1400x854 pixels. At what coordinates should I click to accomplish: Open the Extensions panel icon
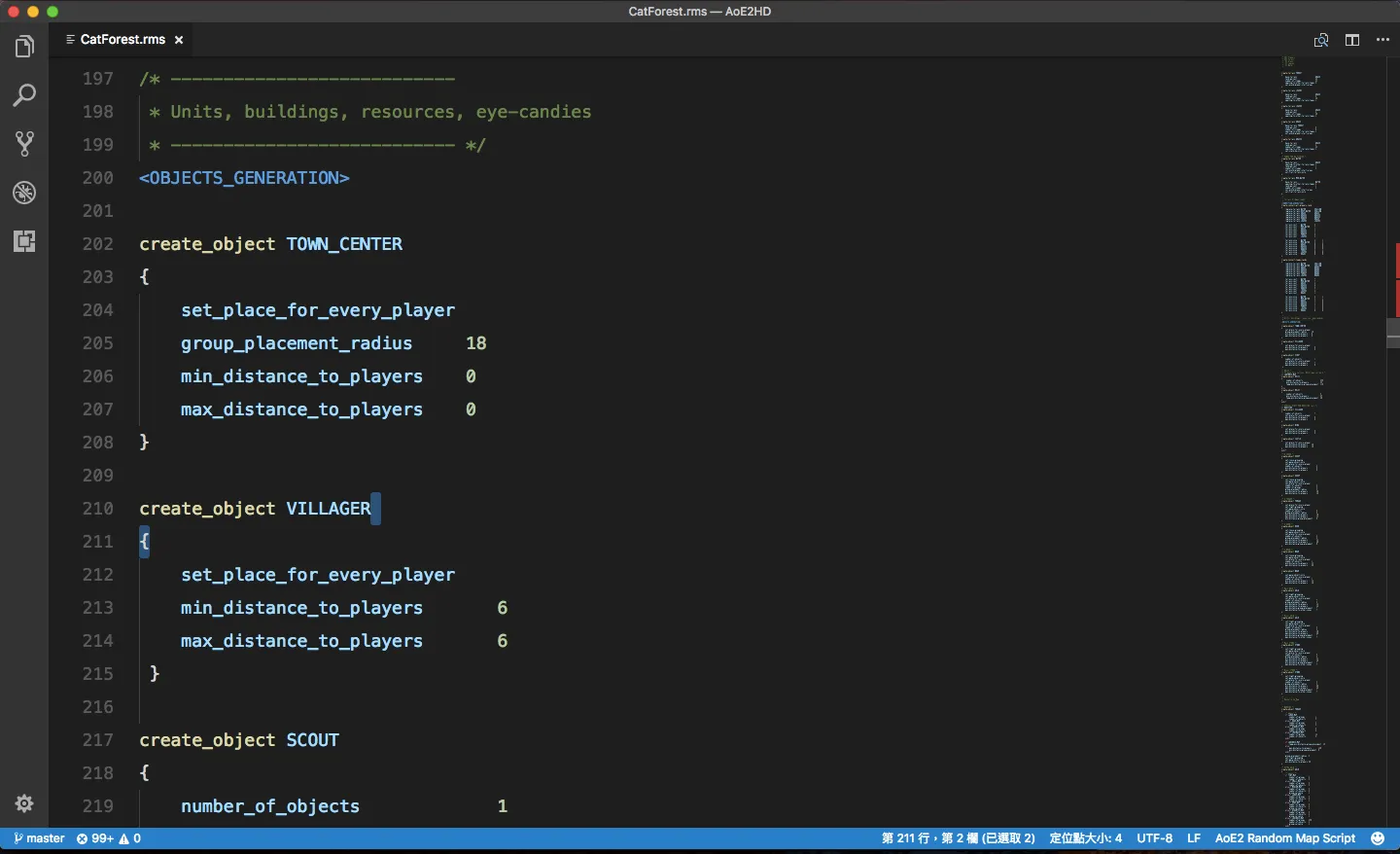click(23, 241)
